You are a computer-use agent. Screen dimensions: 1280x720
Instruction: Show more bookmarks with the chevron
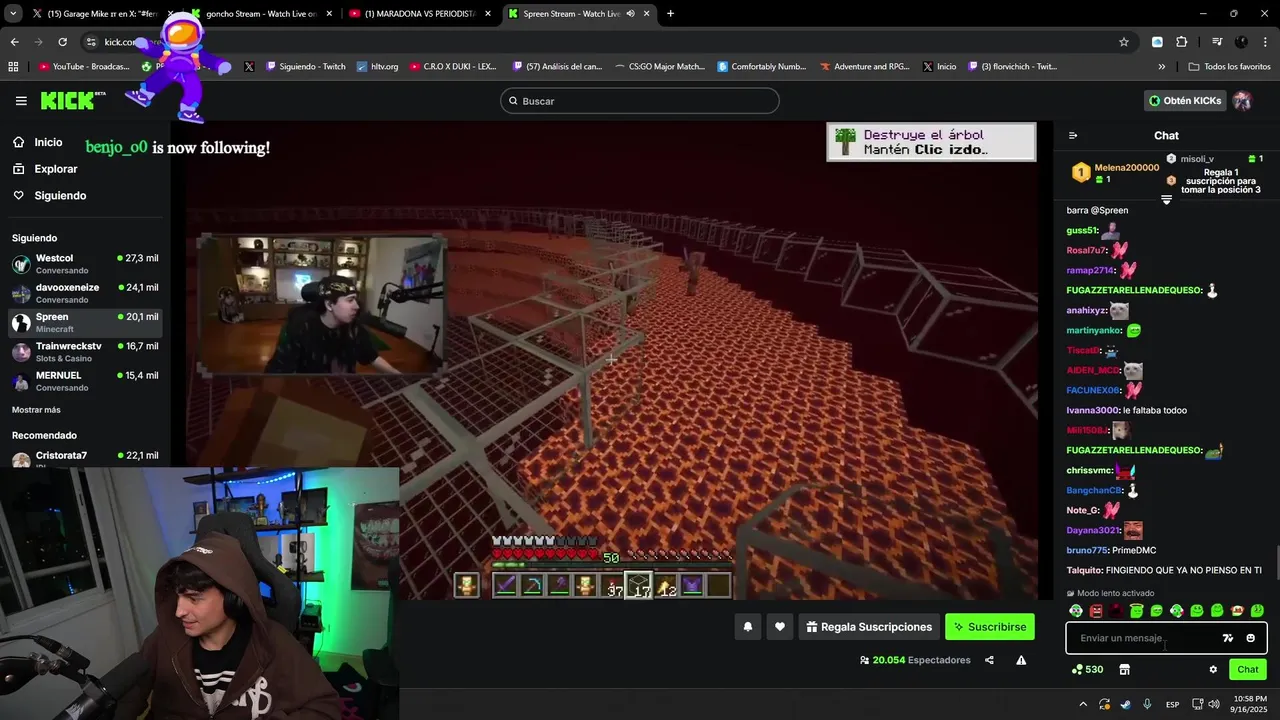[x=1162, y=67]
